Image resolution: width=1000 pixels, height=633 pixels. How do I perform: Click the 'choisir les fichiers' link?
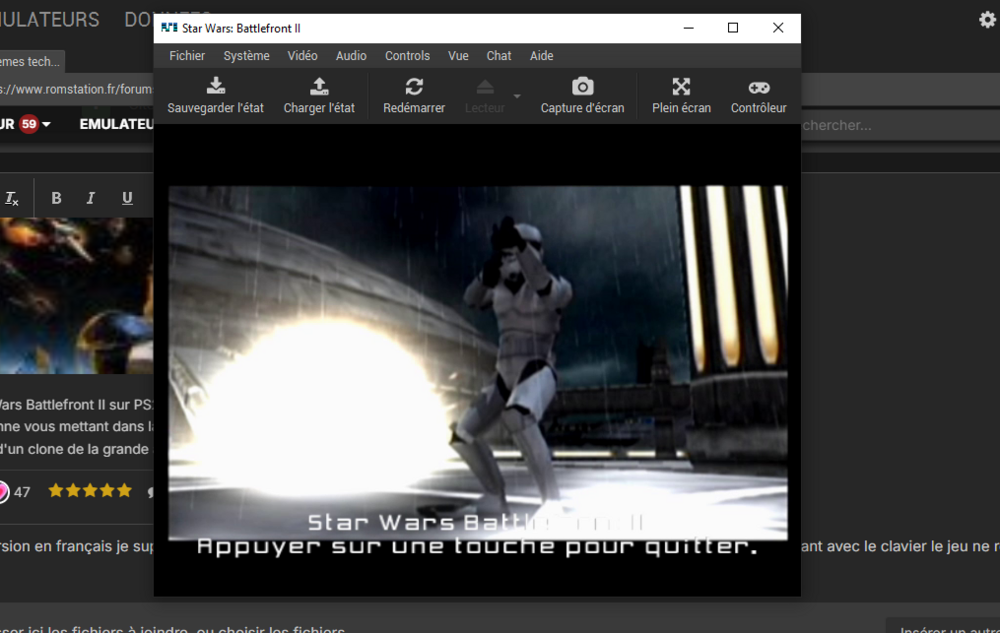[x=281, y=629]
